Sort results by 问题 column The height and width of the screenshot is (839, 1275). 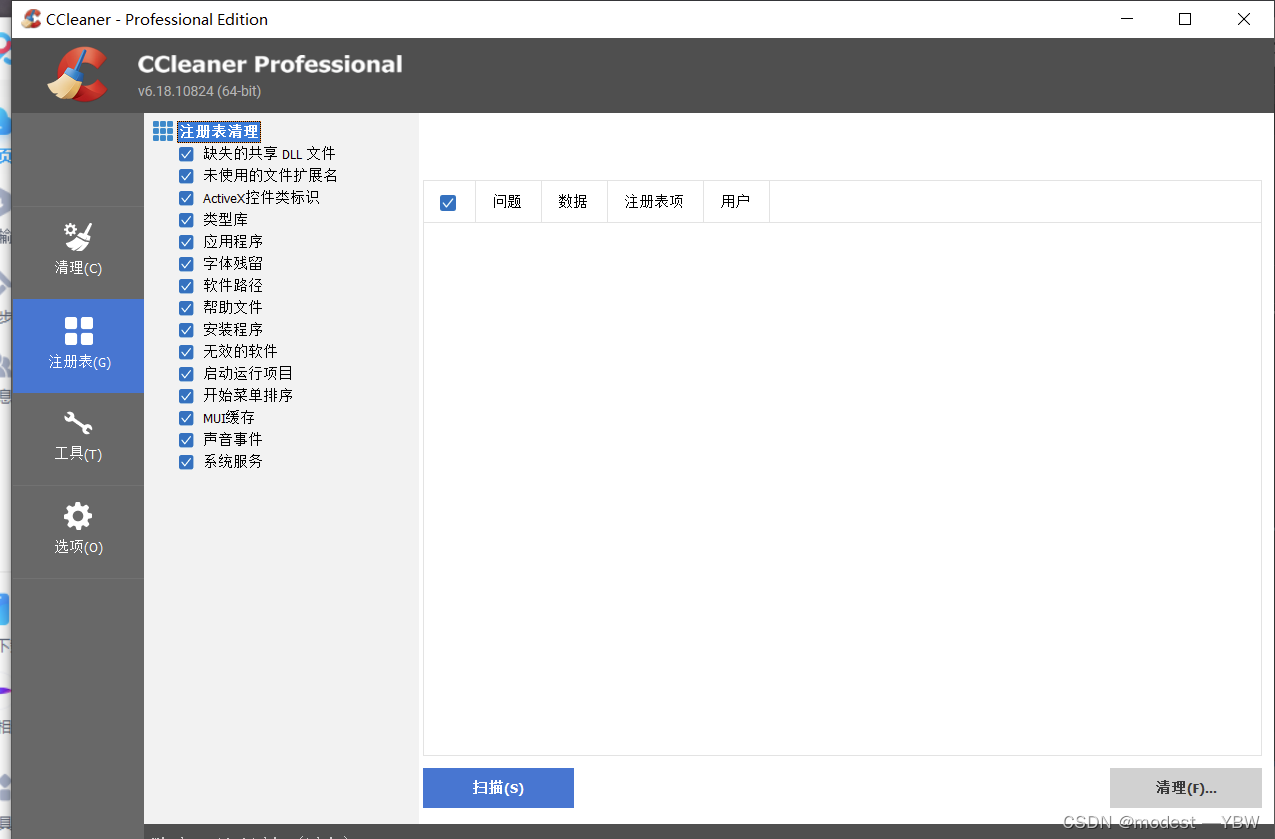(508, 201)
